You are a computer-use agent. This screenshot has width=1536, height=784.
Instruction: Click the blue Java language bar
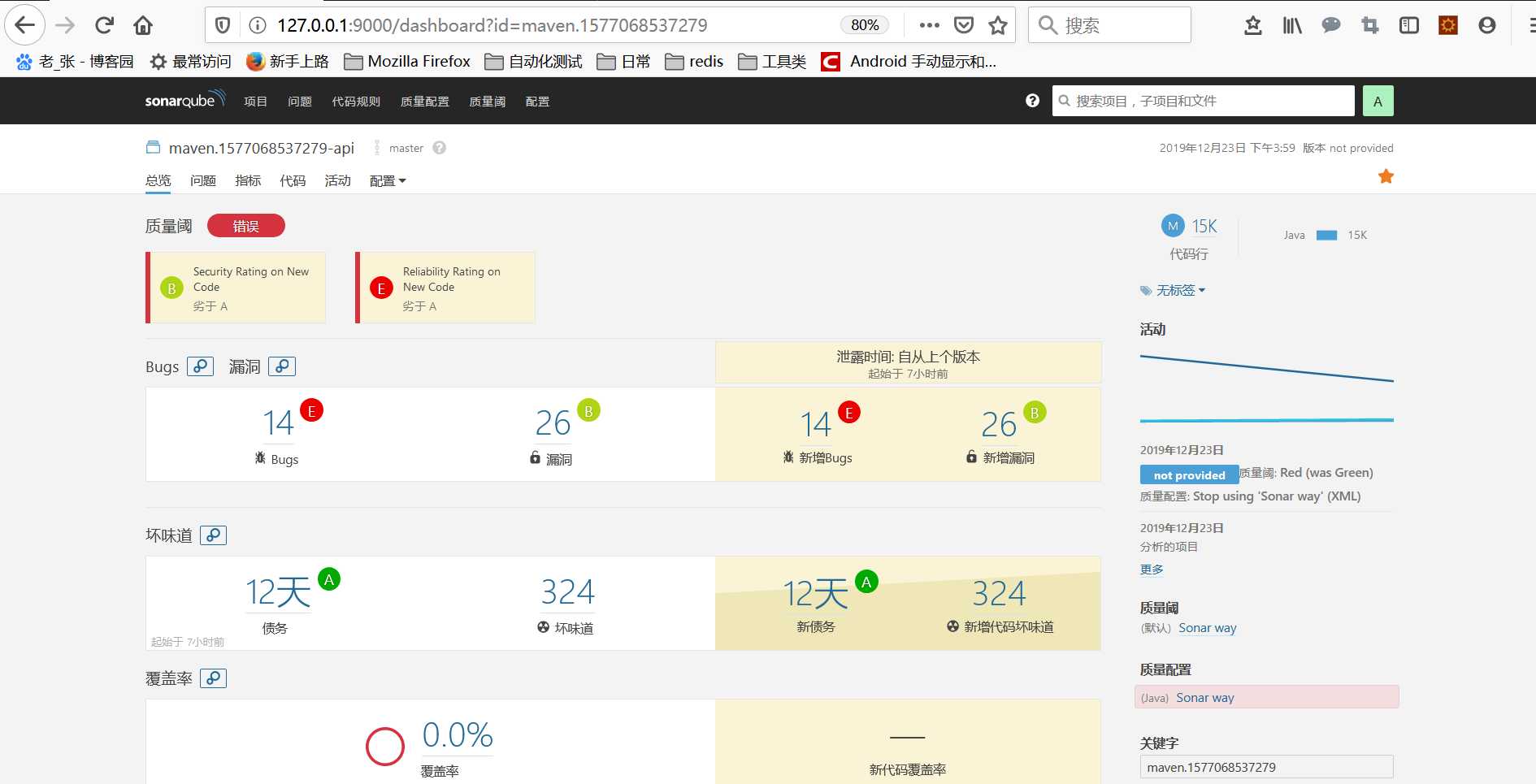(1326, 236)
